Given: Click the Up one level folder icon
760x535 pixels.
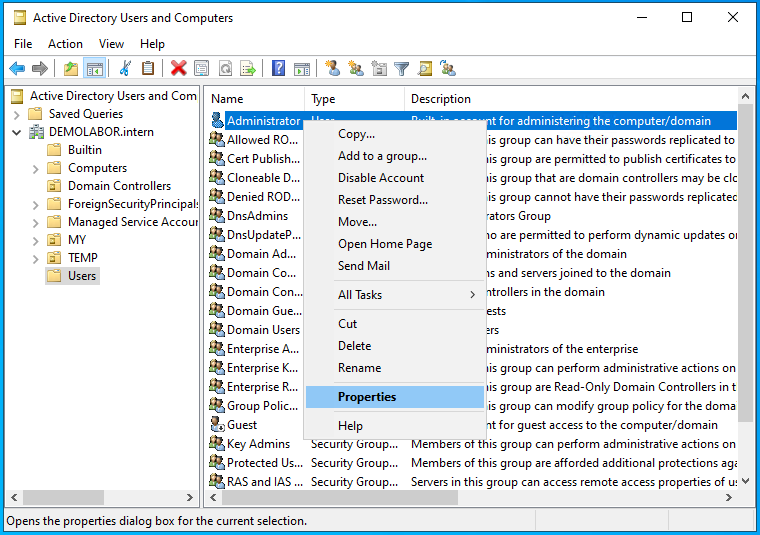Looking at the screenshot, I should point(70,68).
